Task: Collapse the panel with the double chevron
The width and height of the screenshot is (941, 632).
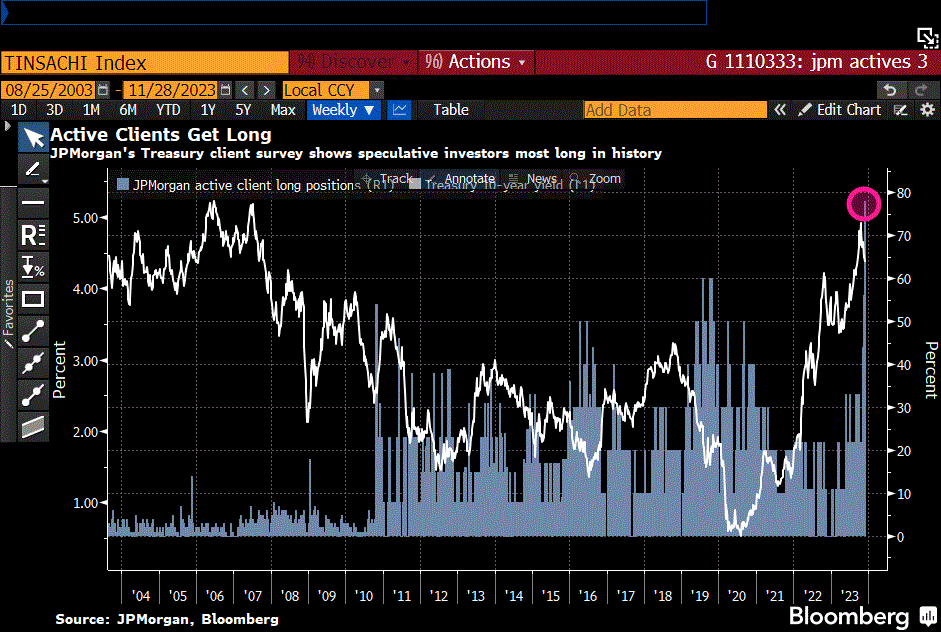Action: (x=780, y=110)
